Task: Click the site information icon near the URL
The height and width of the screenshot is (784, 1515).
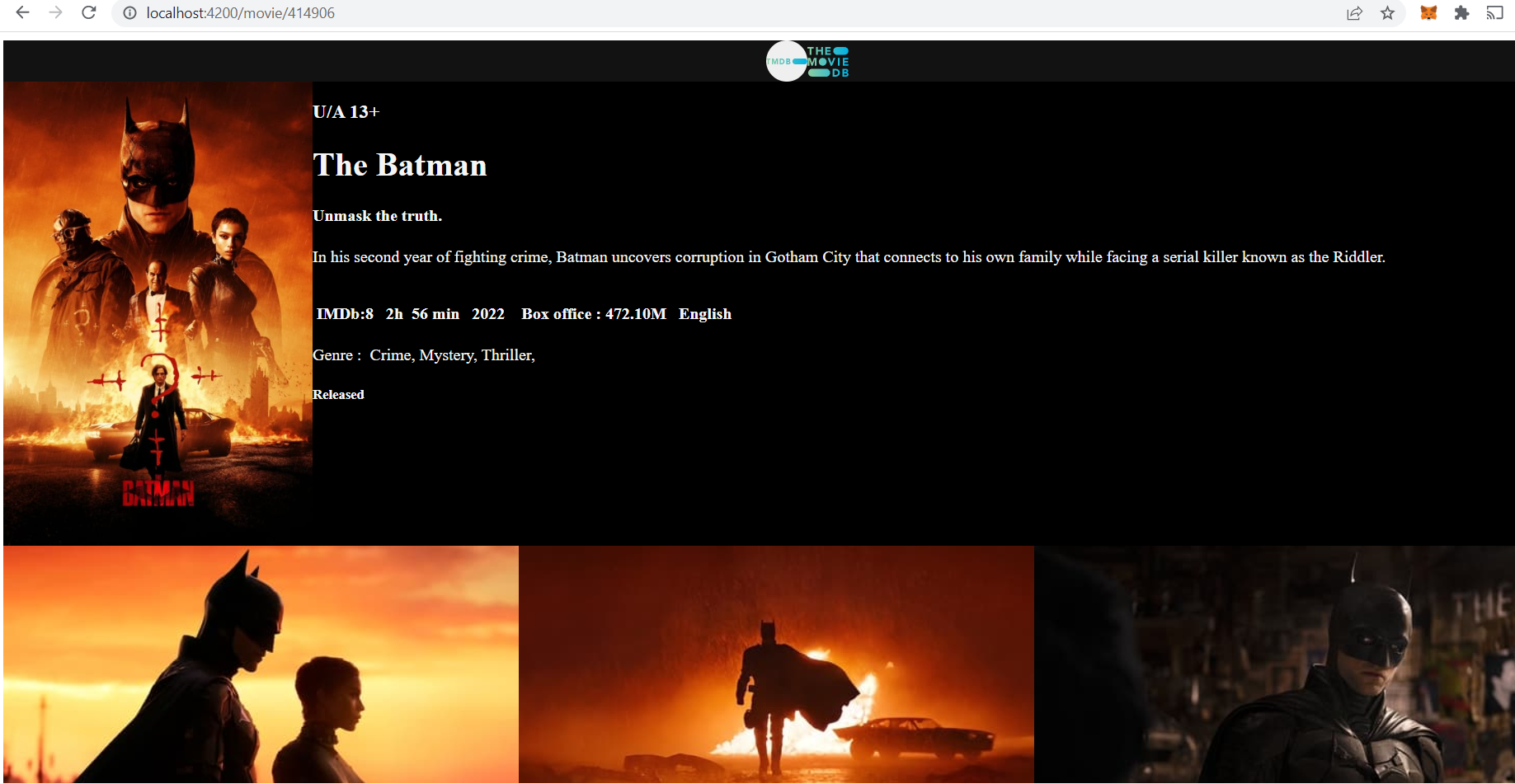Action: 129,13
